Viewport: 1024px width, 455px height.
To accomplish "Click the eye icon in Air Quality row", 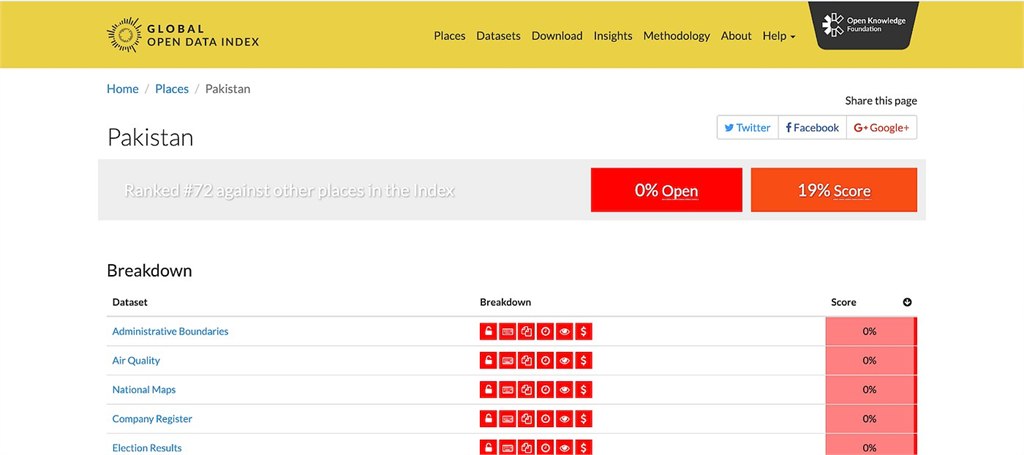I will (565, 361).
